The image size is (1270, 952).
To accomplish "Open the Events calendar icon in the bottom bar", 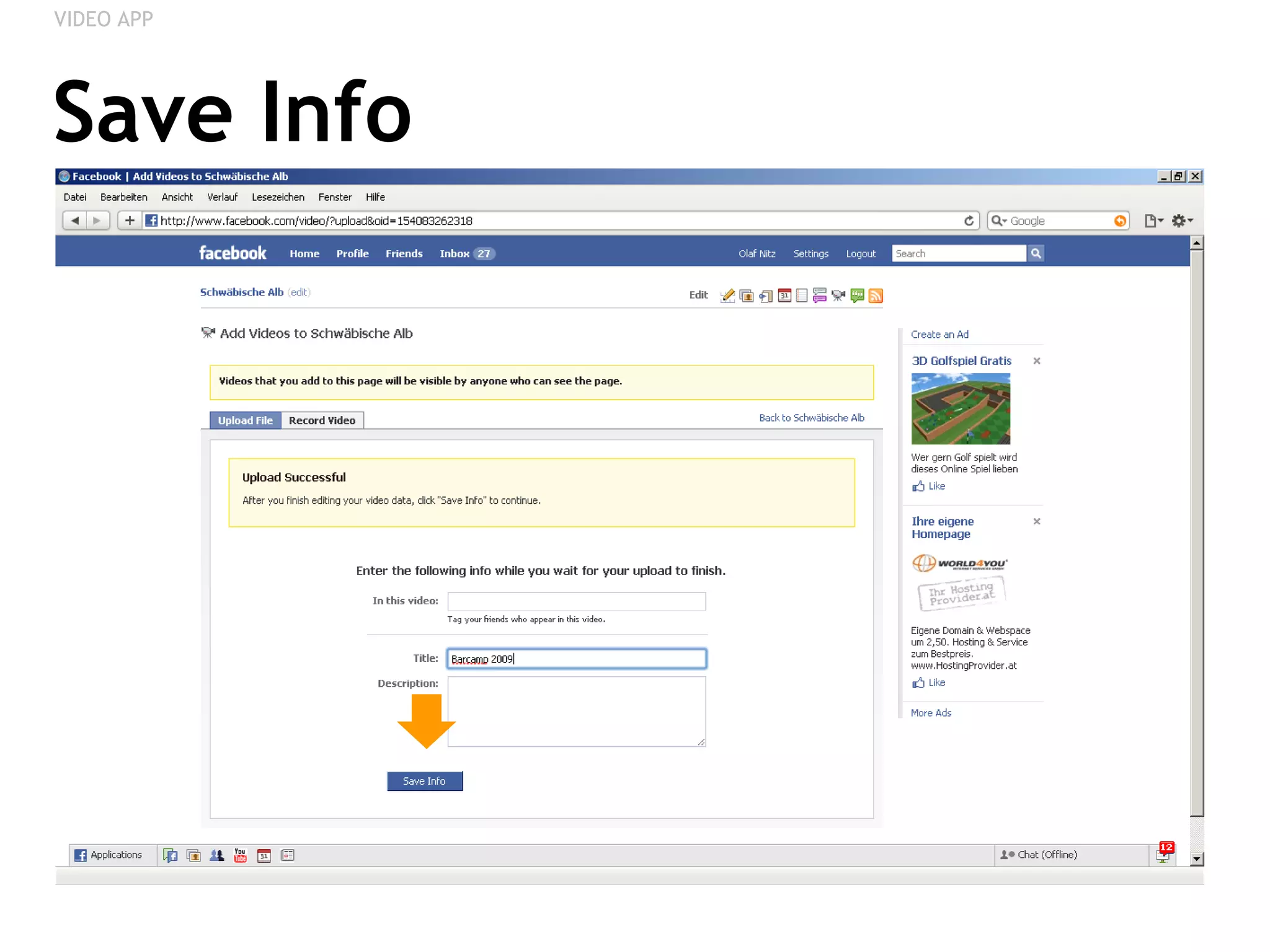I will point(264,855).
